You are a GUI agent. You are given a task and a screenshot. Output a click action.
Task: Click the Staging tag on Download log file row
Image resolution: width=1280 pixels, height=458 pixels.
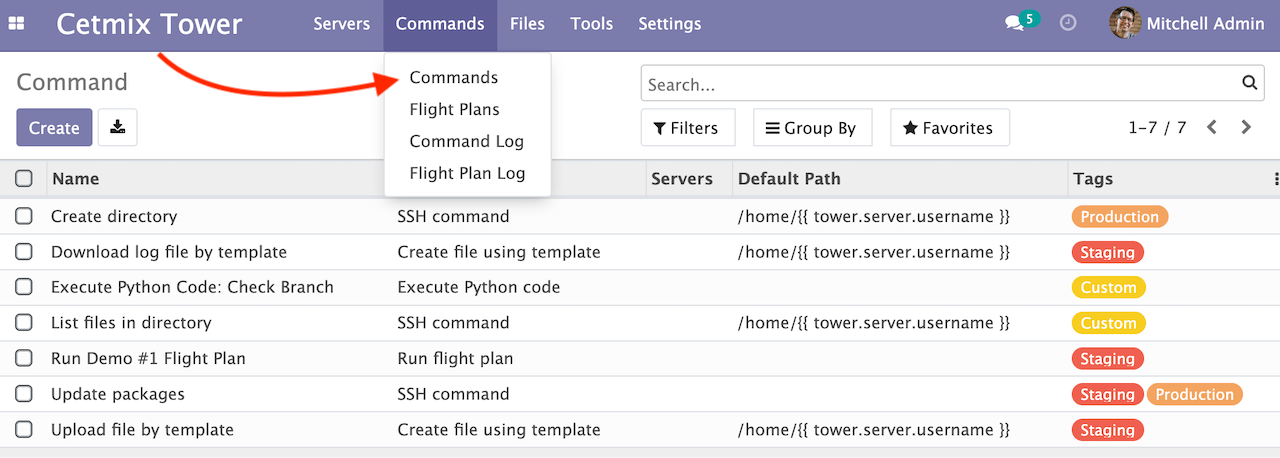(x=1108, y=252)
